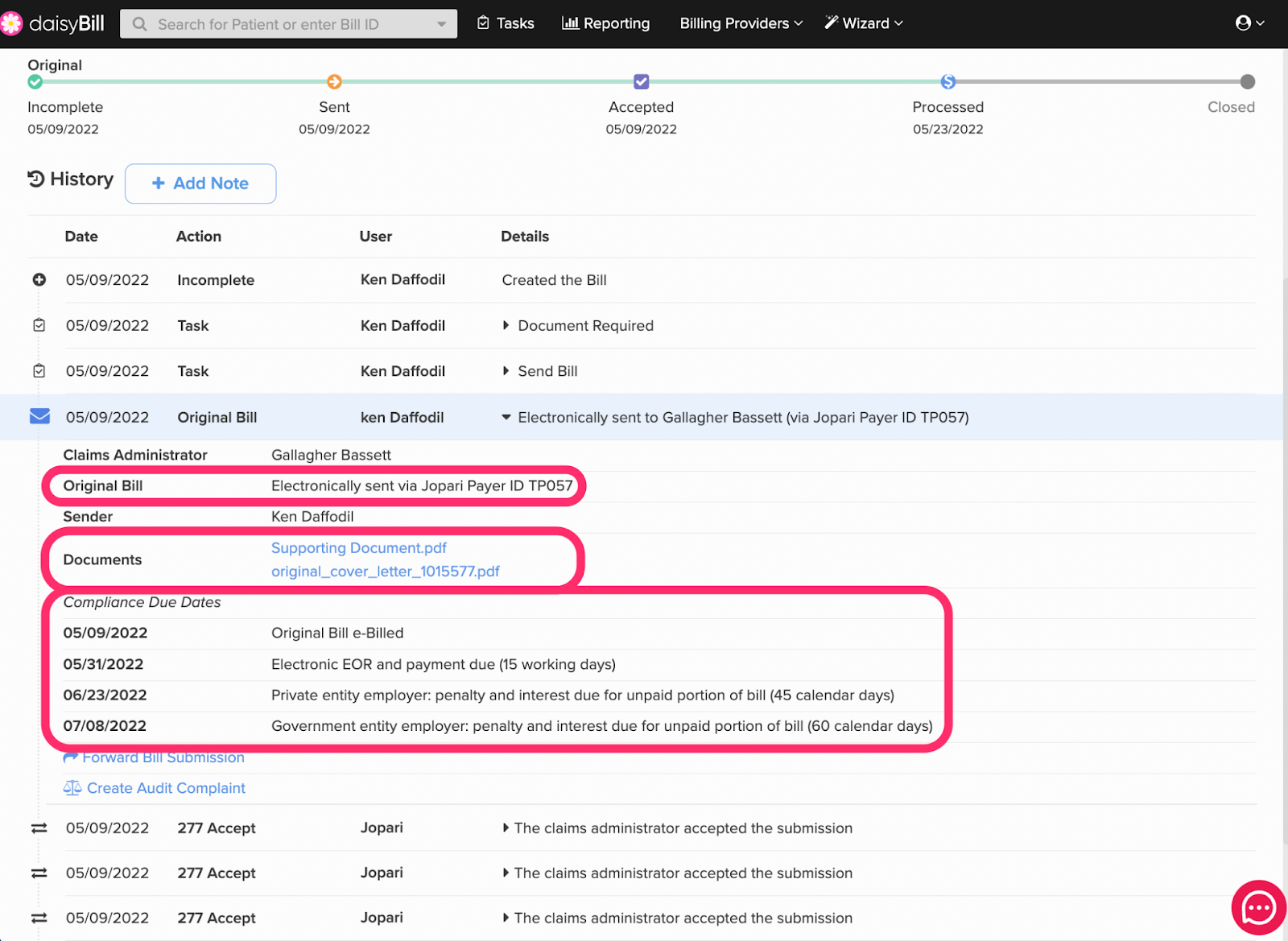The height and width of the screenshot is (941, 1288).
Task: Click the Details column header
Action: tap(525, 237)
